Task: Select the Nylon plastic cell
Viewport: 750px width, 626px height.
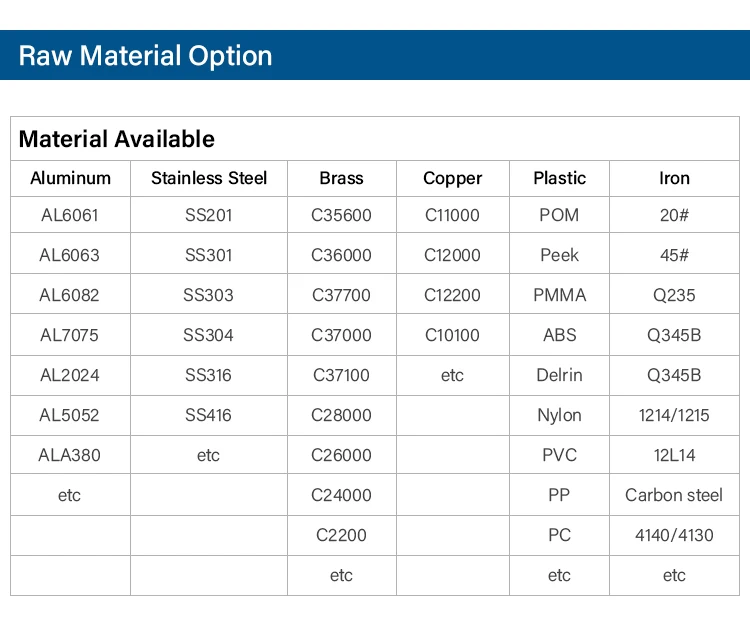Action: click(x=559, y=415)
